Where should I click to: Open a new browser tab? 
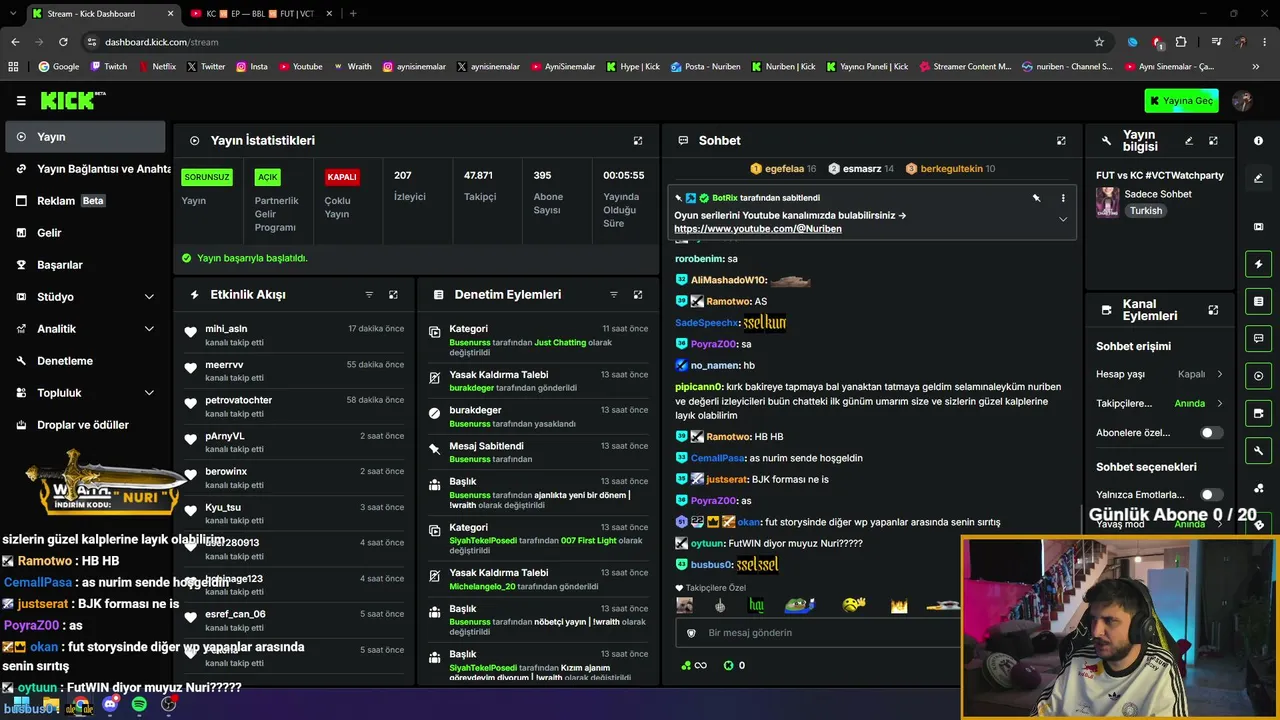coord(353,14)
